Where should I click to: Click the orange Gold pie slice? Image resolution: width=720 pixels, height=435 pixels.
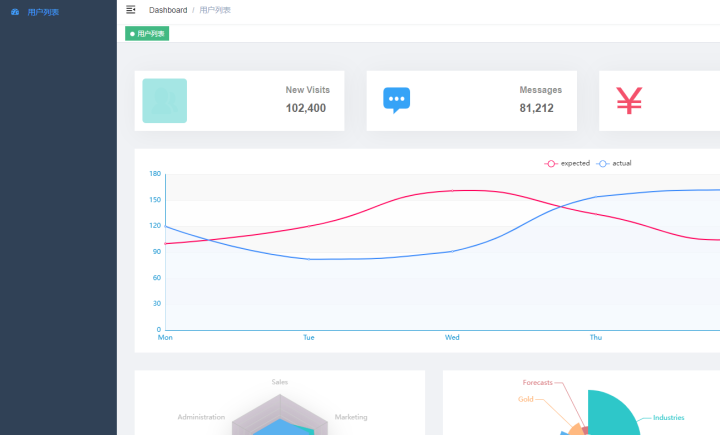coord(575,430)
